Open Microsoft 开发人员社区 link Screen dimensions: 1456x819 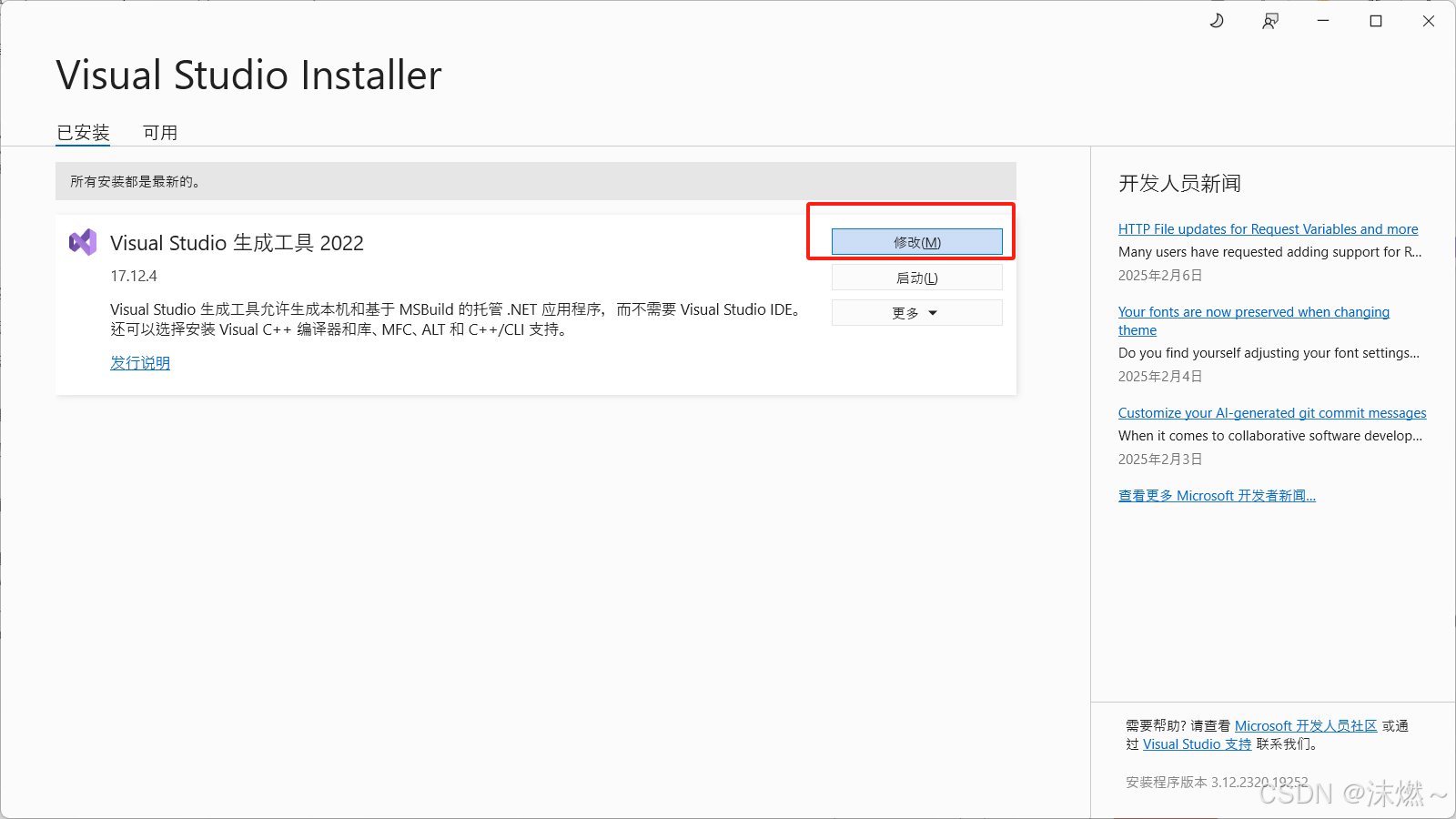pos(1306,726)
